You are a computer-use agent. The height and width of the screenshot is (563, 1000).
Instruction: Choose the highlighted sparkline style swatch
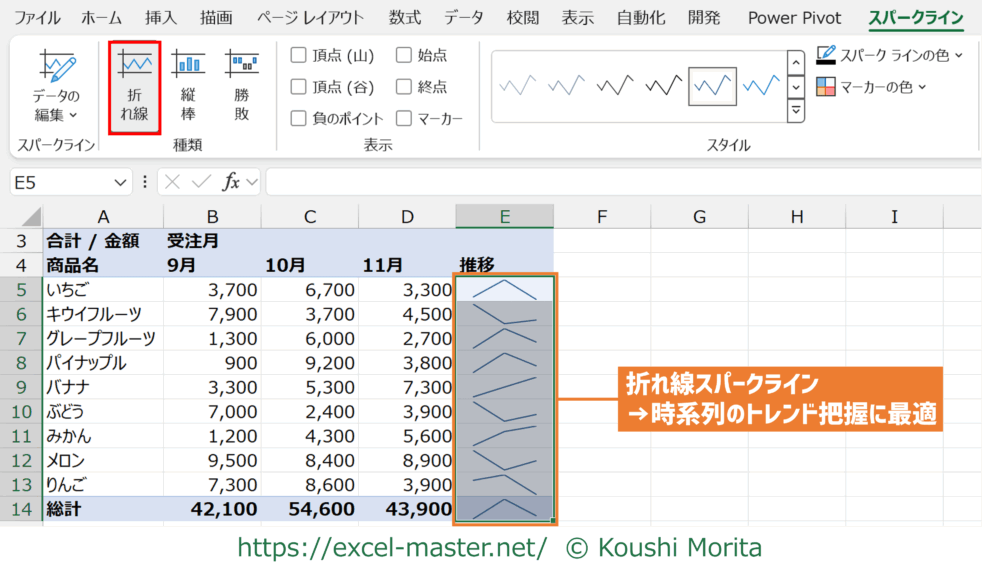[712, 87]
